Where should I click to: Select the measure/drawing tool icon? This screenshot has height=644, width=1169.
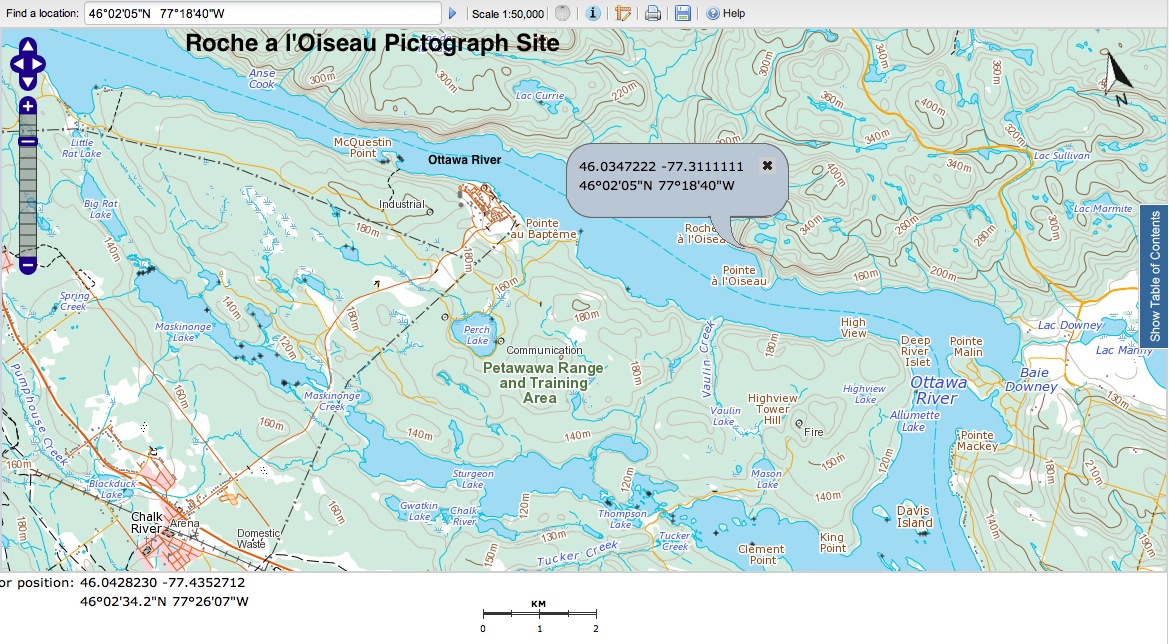point(623,14)
